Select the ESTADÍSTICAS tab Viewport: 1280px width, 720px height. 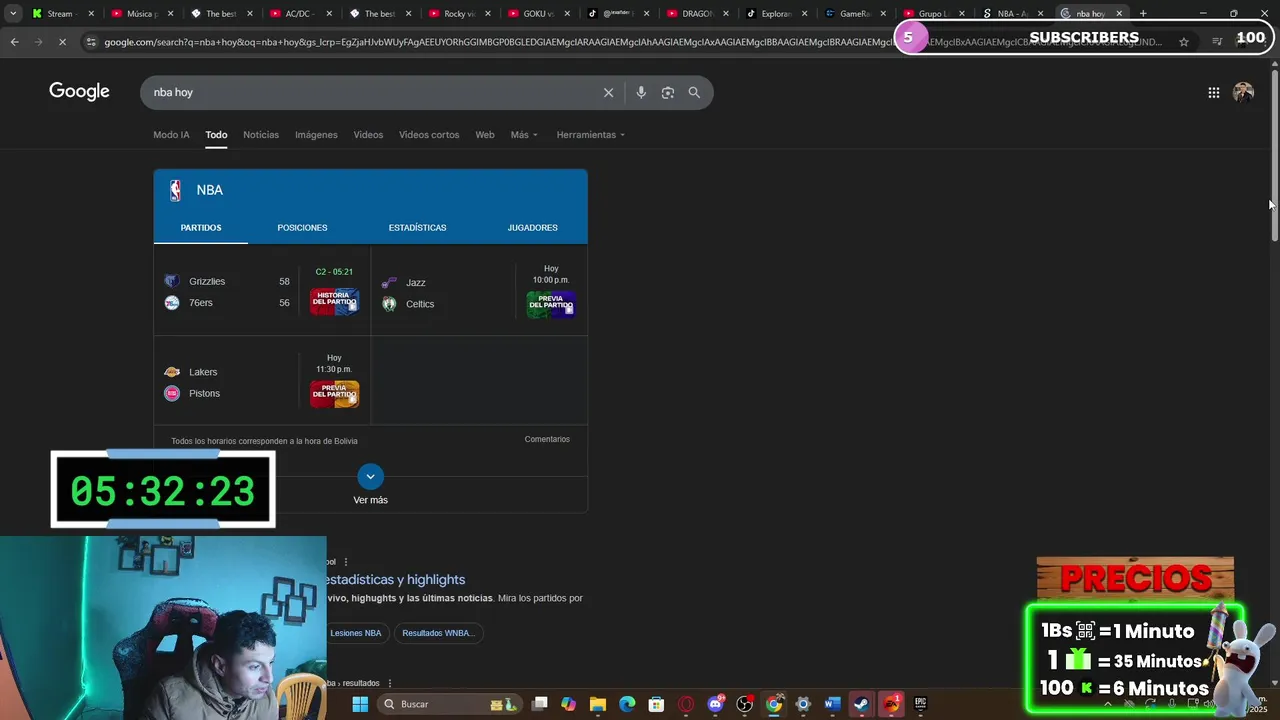417,228
